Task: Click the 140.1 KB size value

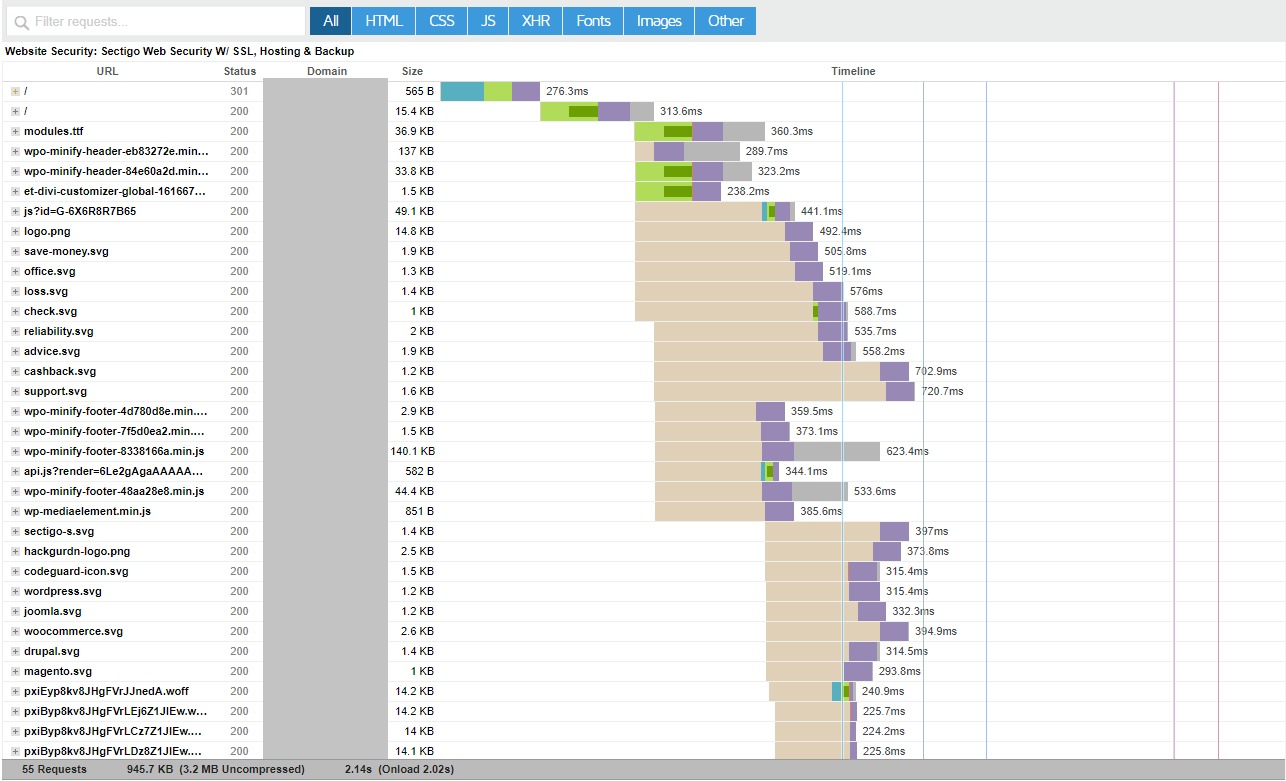Action: (412, 451)
